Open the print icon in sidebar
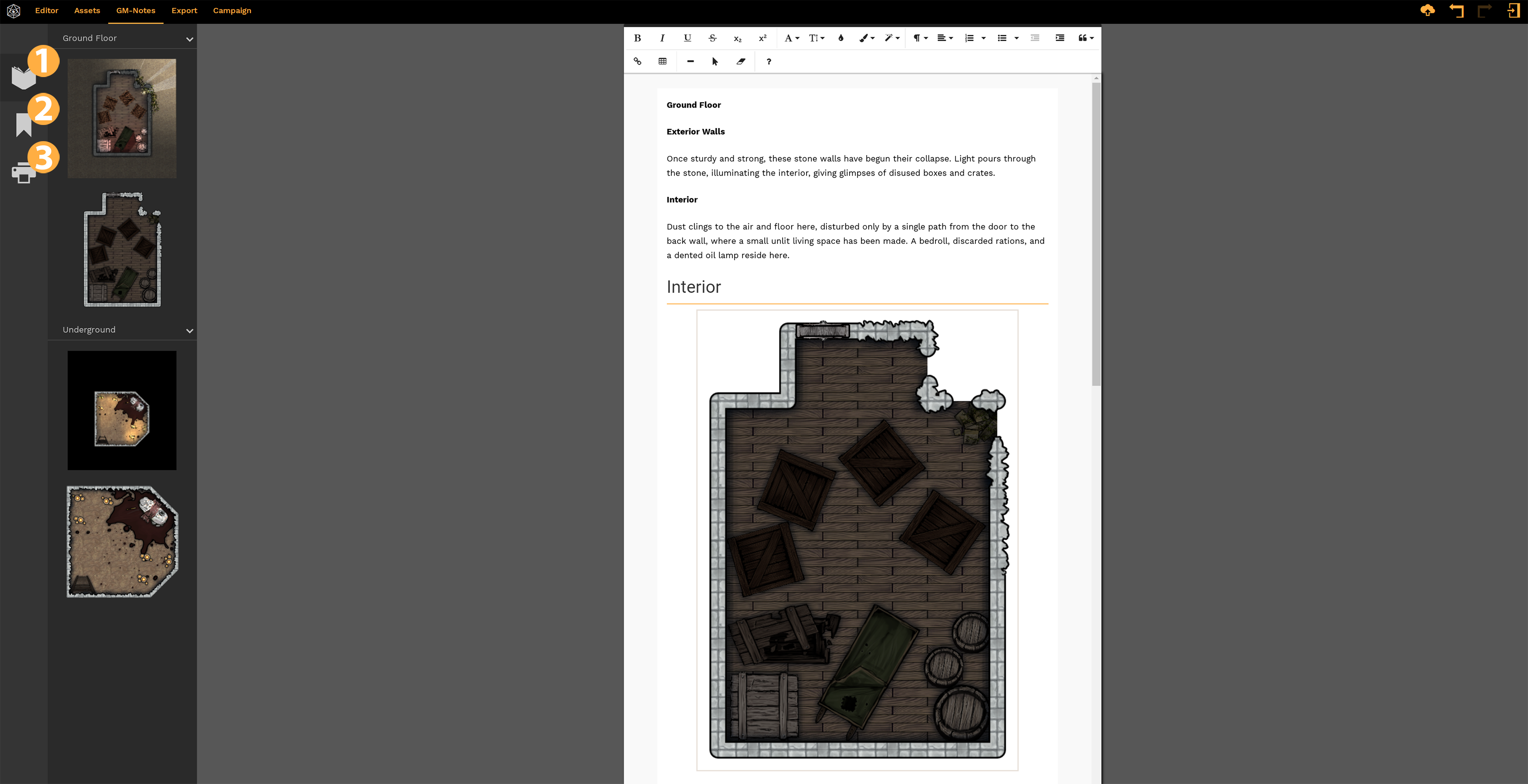1528x784 pixels. [23, 172]
